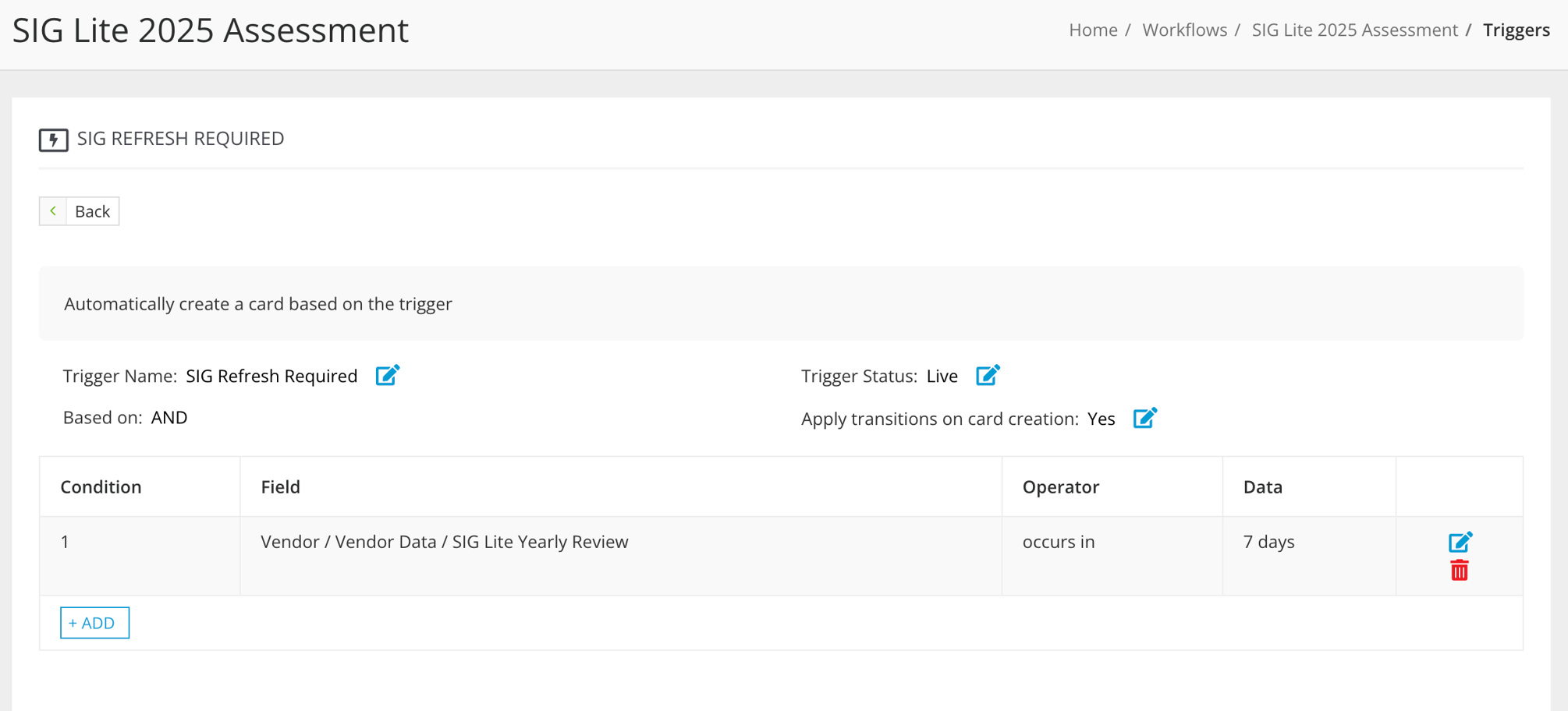This screenshot has width=1568, height=711.
Task: Click the 'occurs in' operator cell
Action: click(x=1059, y=541)
